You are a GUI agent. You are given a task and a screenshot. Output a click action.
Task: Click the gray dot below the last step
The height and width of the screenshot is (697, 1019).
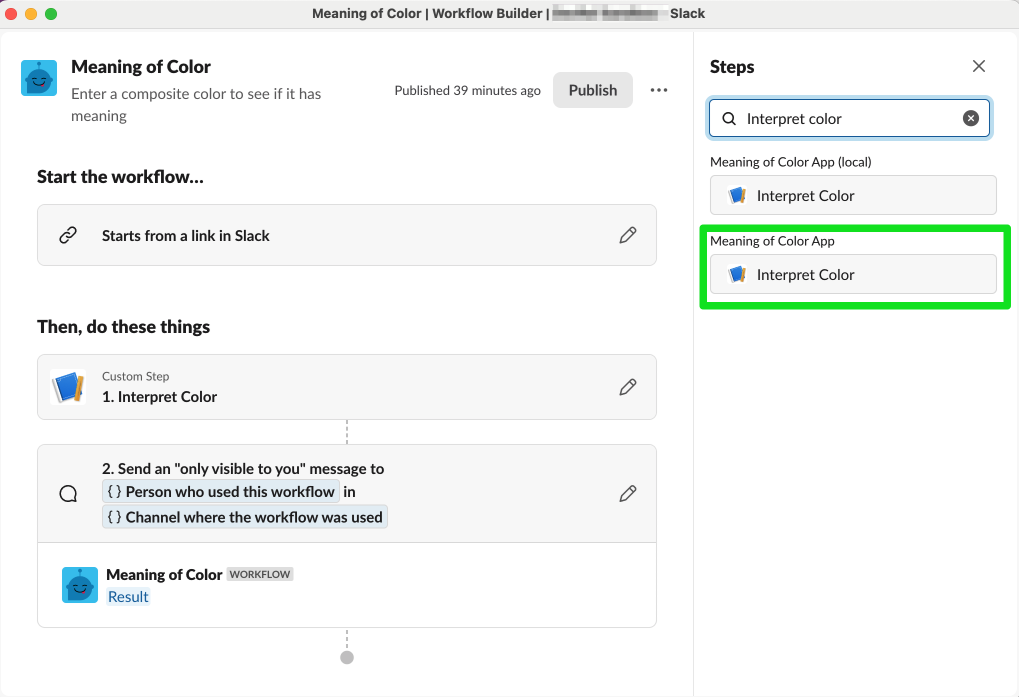[346, 657]
